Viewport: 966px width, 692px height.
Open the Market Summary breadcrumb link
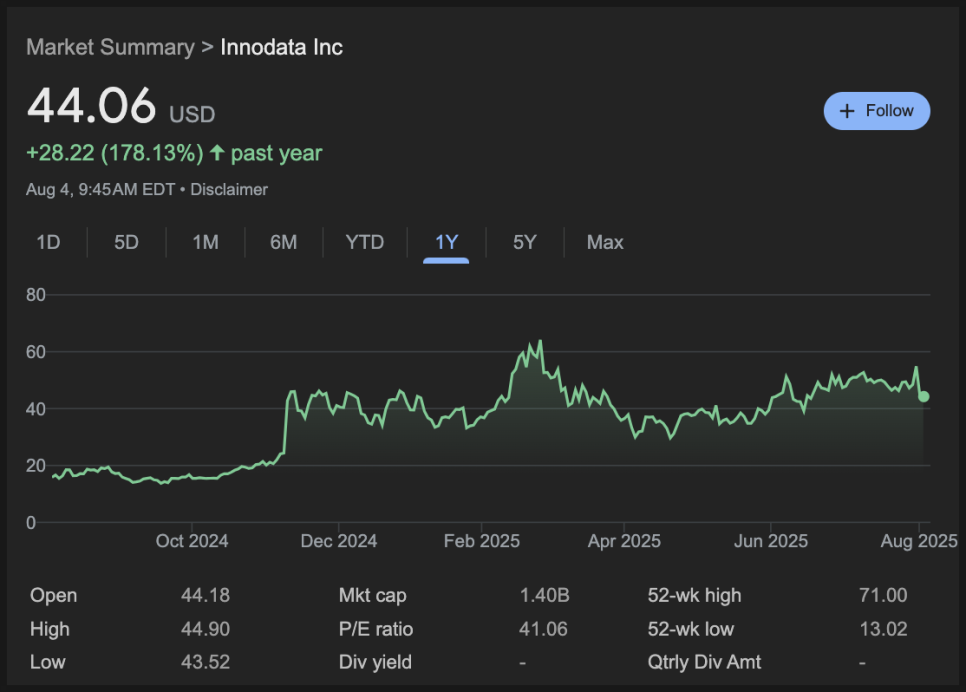click(x=110, y=47)
